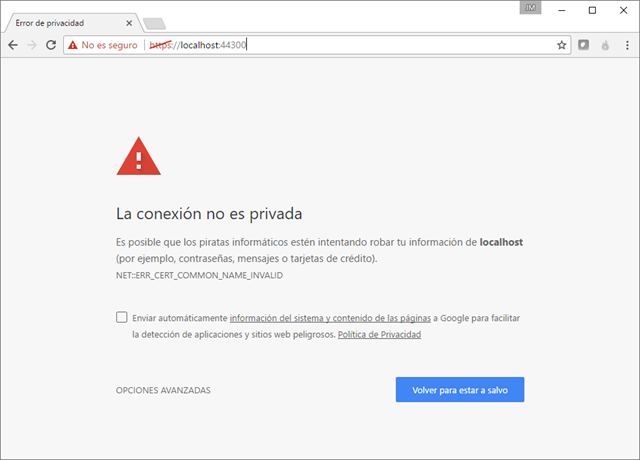640x460 pixels.
Task: Open a new tab
Action: click(154, 23)
